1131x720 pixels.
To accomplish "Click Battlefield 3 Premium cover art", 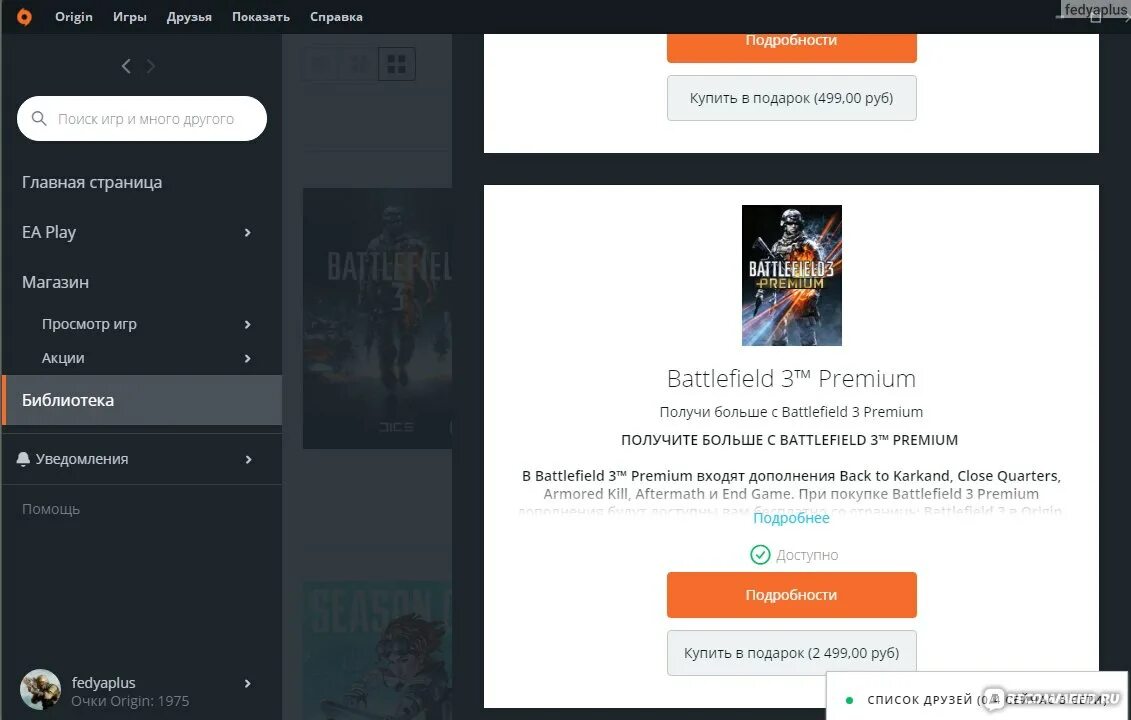I will pyautogui.click(x=791, y=275).
